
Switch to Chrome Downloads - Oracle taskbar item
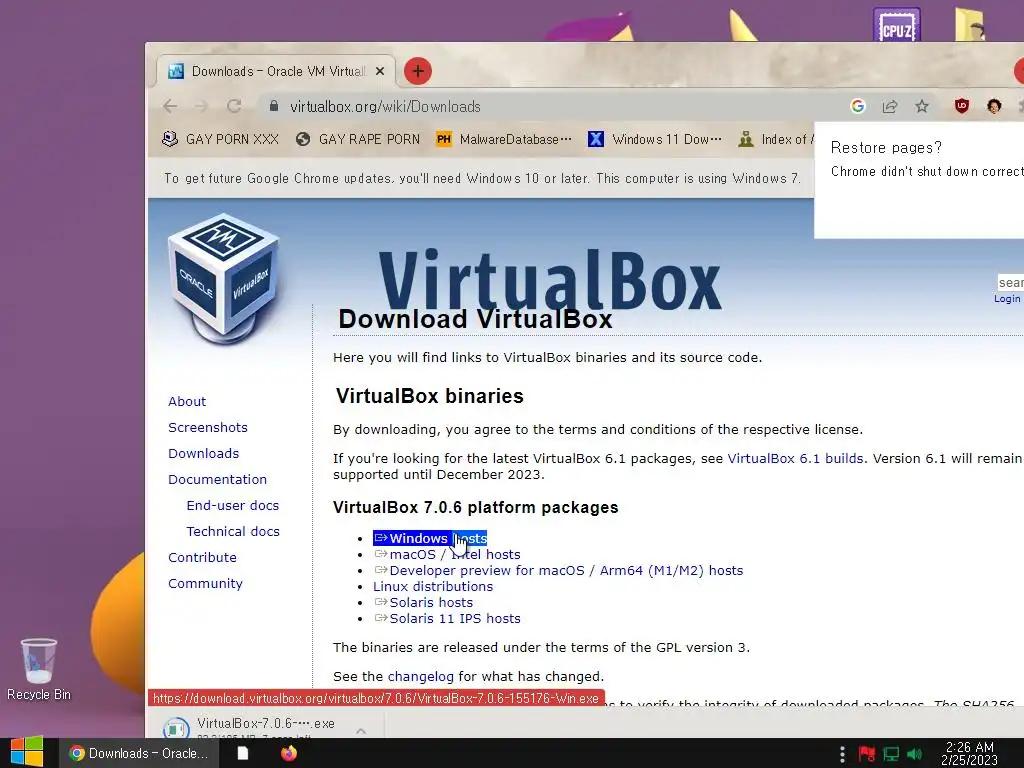138,753
